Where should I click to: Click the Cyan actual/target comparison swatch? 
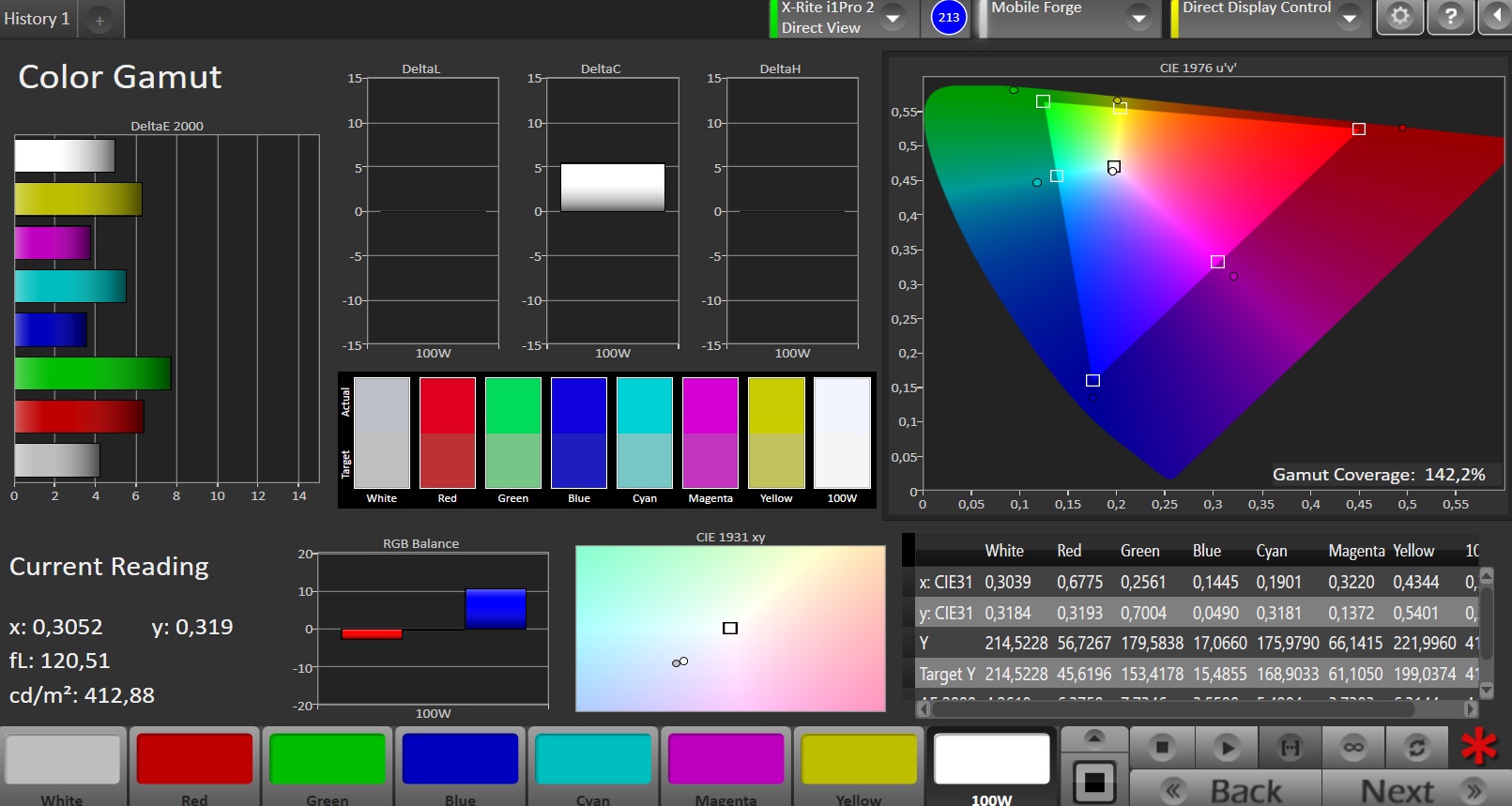point(645,433)
